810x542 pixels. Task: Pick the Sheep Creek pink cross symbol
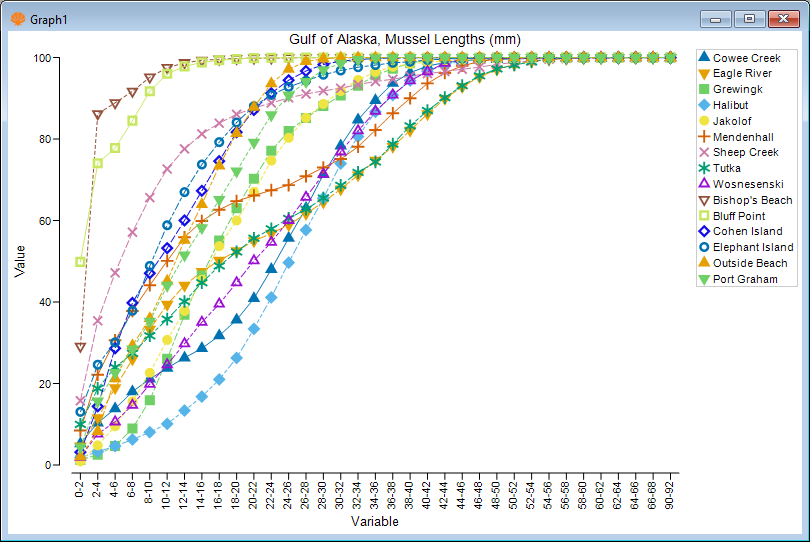coord(704,152)
